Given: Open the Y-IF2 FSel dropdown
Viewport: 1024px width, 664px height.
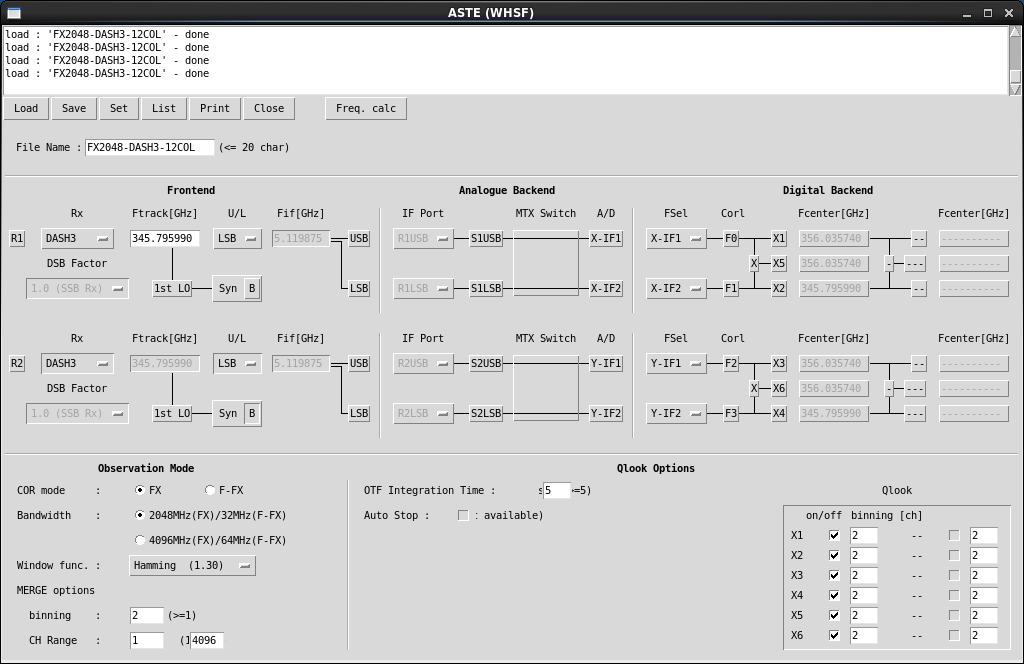Looking at the screenshot, I should pyautogui.click(x=676, y=413).
